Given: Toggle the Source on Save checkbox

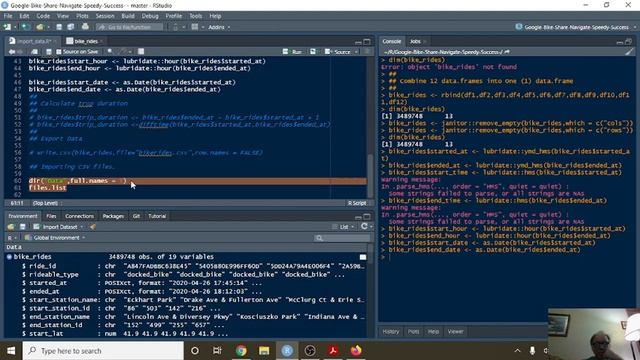Looking at the screenshot, I should point(59,52).
